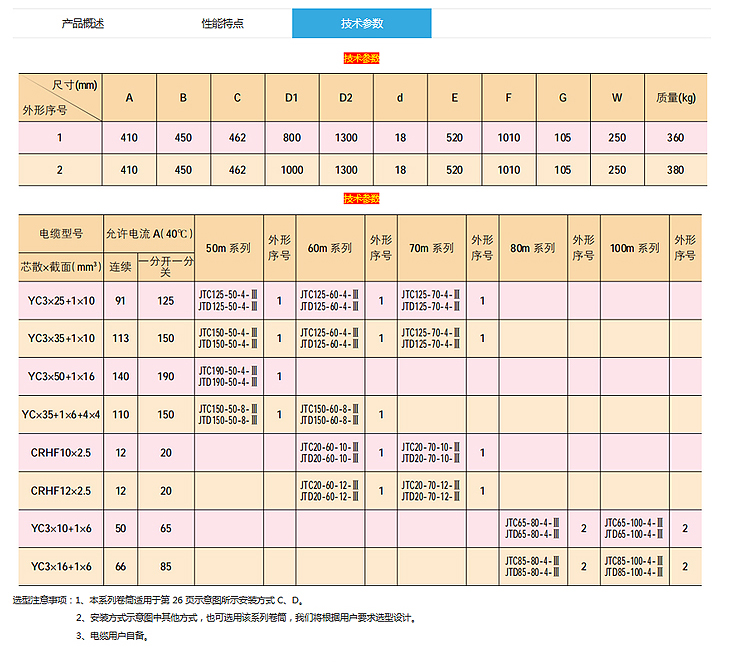Select the mass value 360
Image resolution: width=730 pixels, height=664 pixels.
pyautogui.click(x=675, y=138)
